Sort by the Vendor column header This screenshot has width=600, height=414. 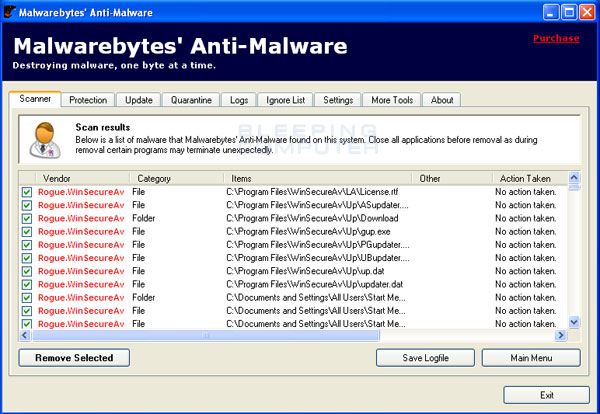click(83, 178)
